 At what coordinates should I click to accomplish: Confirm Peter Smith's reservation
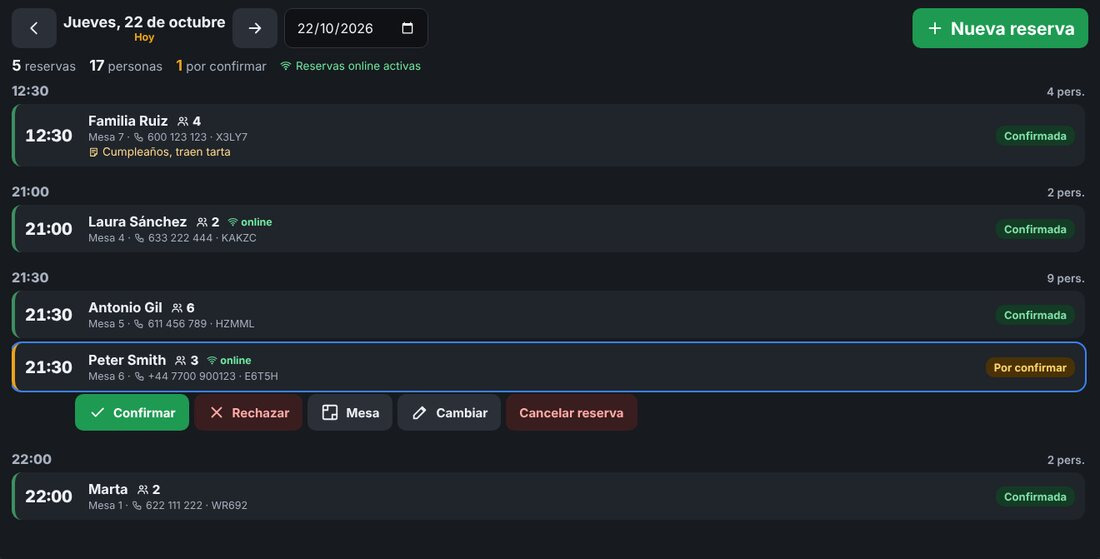(x=132, y=412)
